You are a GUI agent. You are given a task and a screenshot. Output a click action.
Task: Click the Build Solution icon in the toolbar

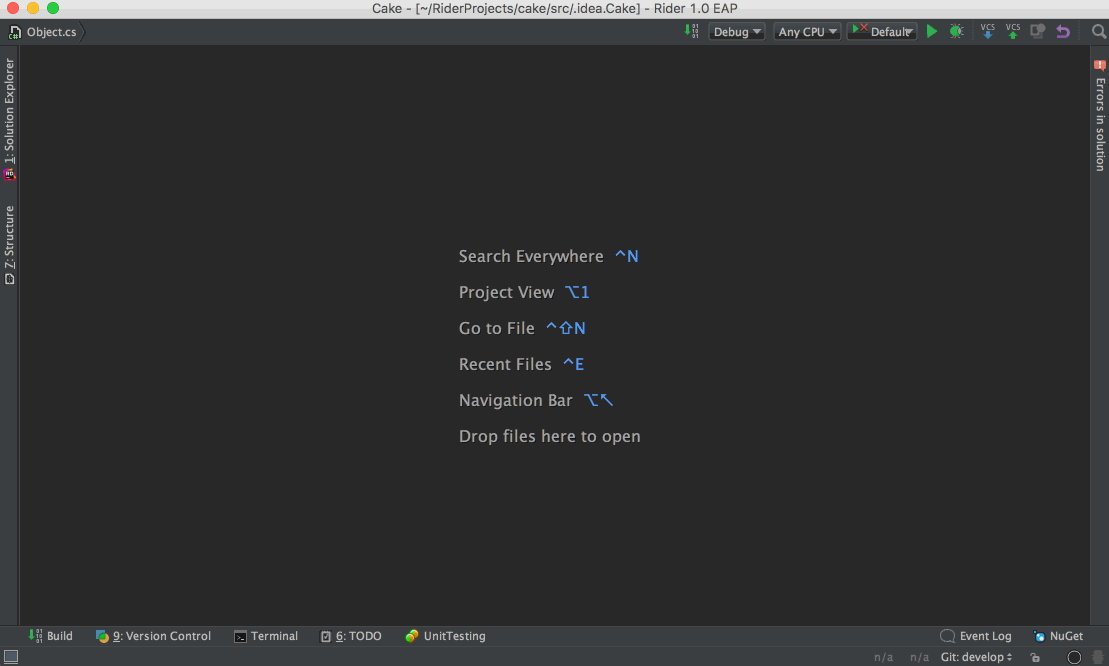pos(691,31)
